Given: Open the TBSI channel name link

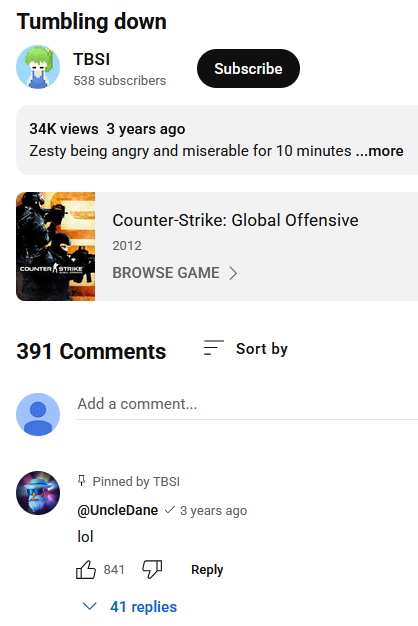Looking at the screenshot, I should point(91,59).
